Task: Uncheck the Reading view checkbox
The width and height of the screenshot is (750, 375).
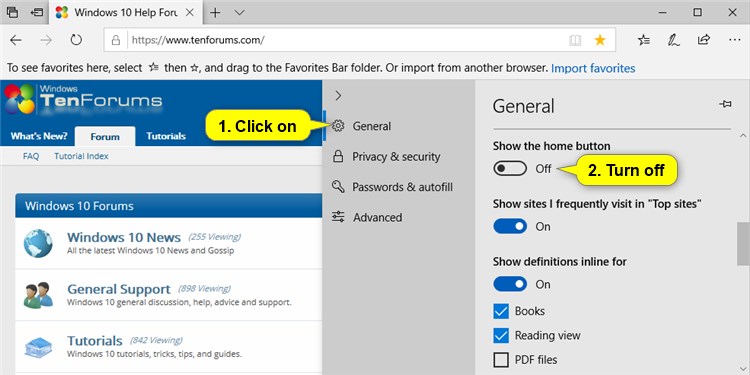Action: pyautogui.click(x=501, y=336)
